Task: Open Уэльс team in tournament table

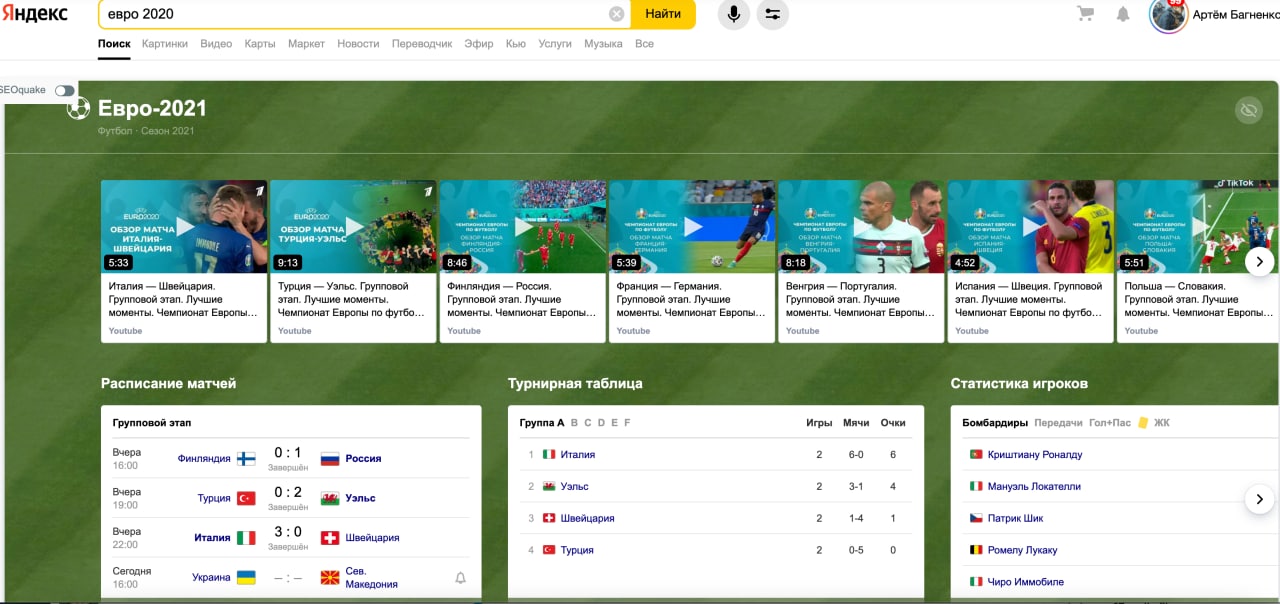Action: tap(575, 487)
